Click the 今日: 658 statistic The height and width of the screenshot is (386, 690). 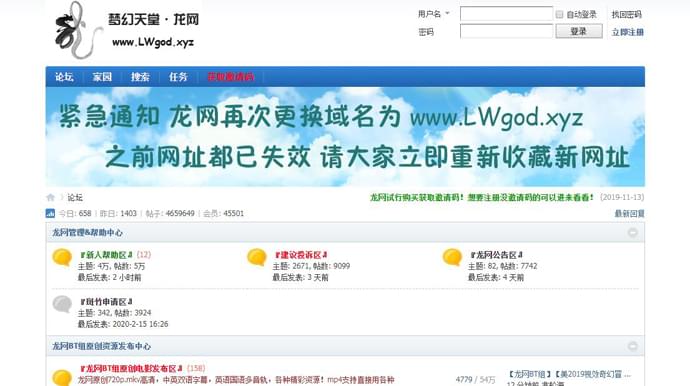pyautogui.click(x=75, y=213)
